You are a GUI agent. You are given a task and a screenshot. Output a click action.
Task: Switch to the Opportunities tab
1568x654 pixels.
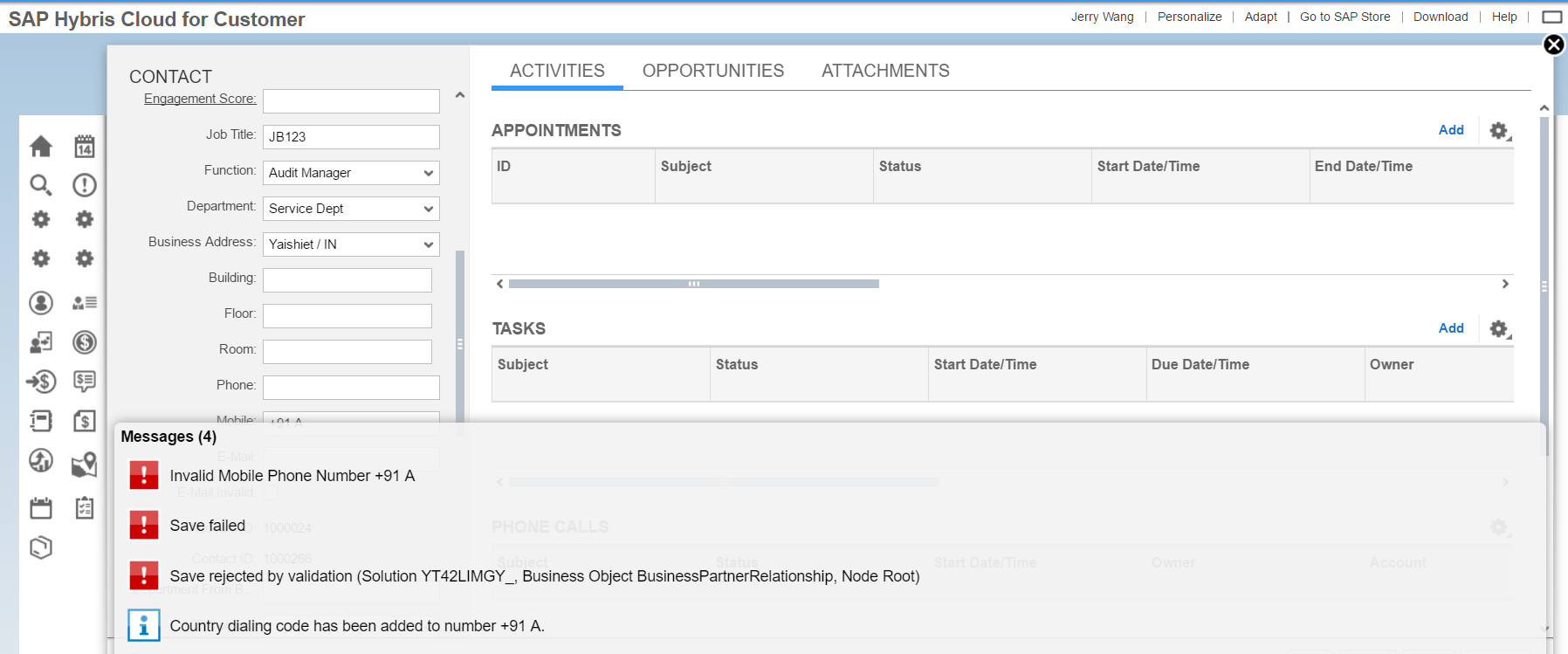(x=713, y=71)
